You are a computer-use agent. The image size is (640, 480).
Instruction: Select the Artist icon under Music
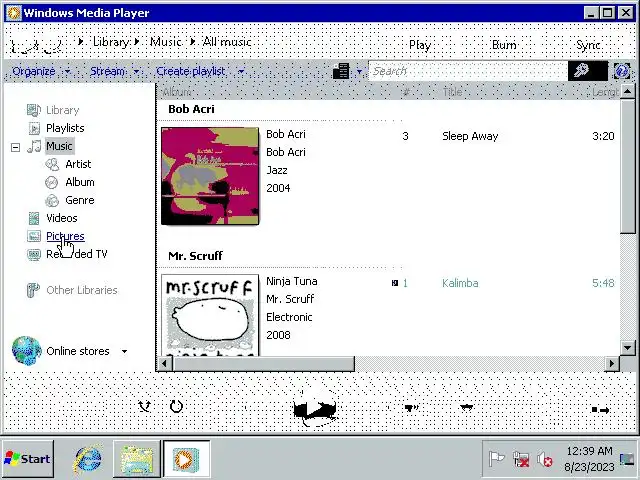coord(52,164)
